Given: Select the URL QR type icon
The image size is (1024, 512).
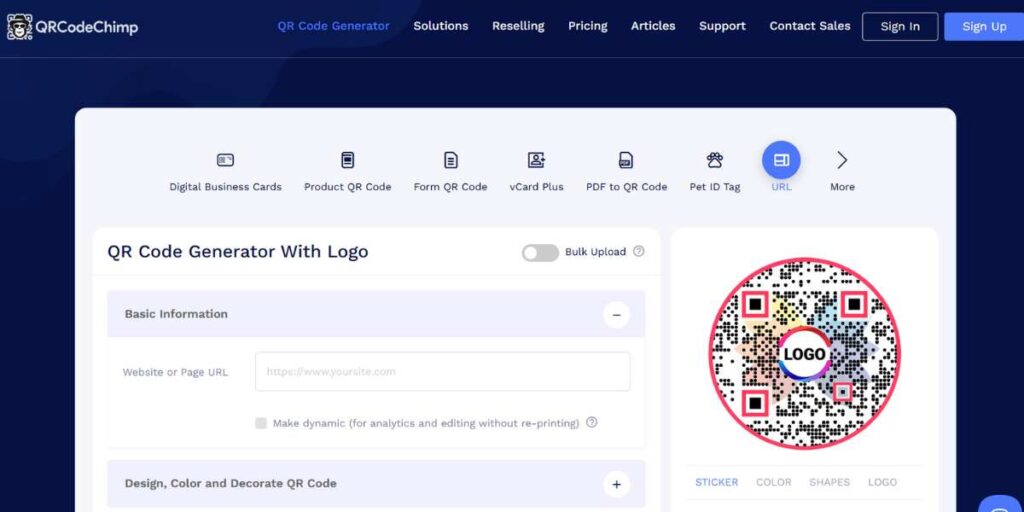Looking at the screenshot, I should tap(781, 160).
